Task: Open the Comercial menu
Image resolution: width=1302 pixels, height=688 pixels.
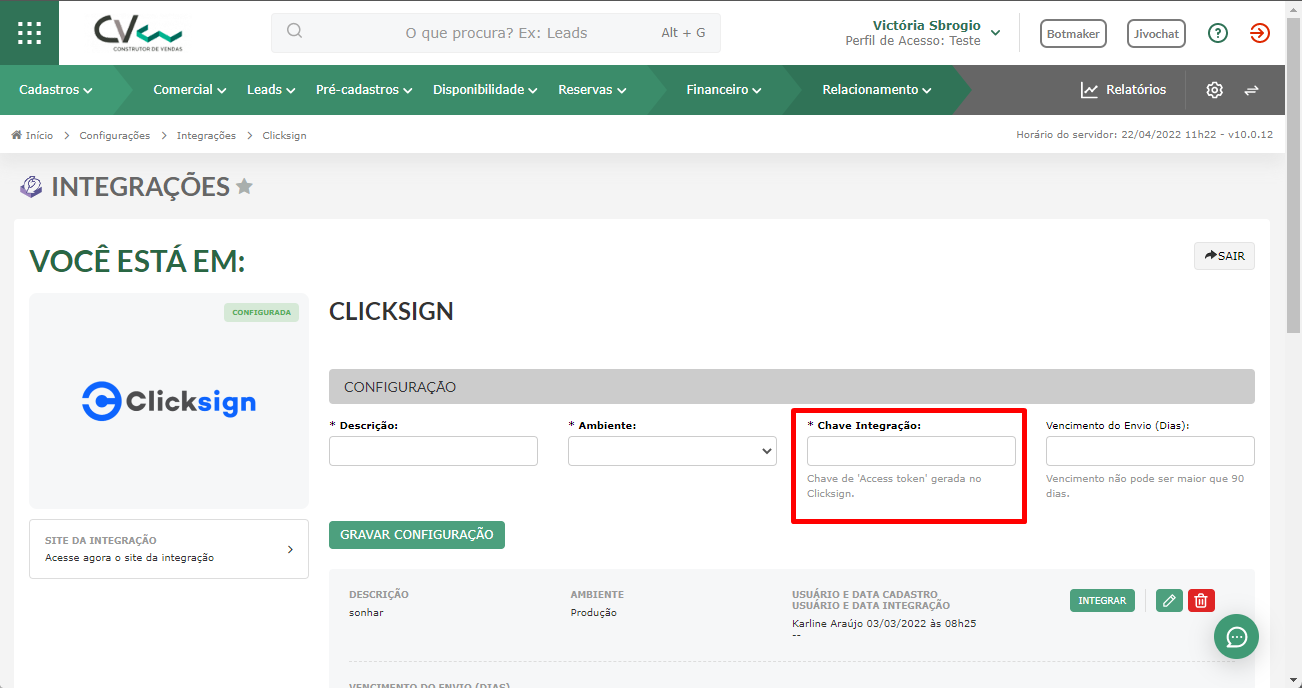Action: [x=190, y=90]
